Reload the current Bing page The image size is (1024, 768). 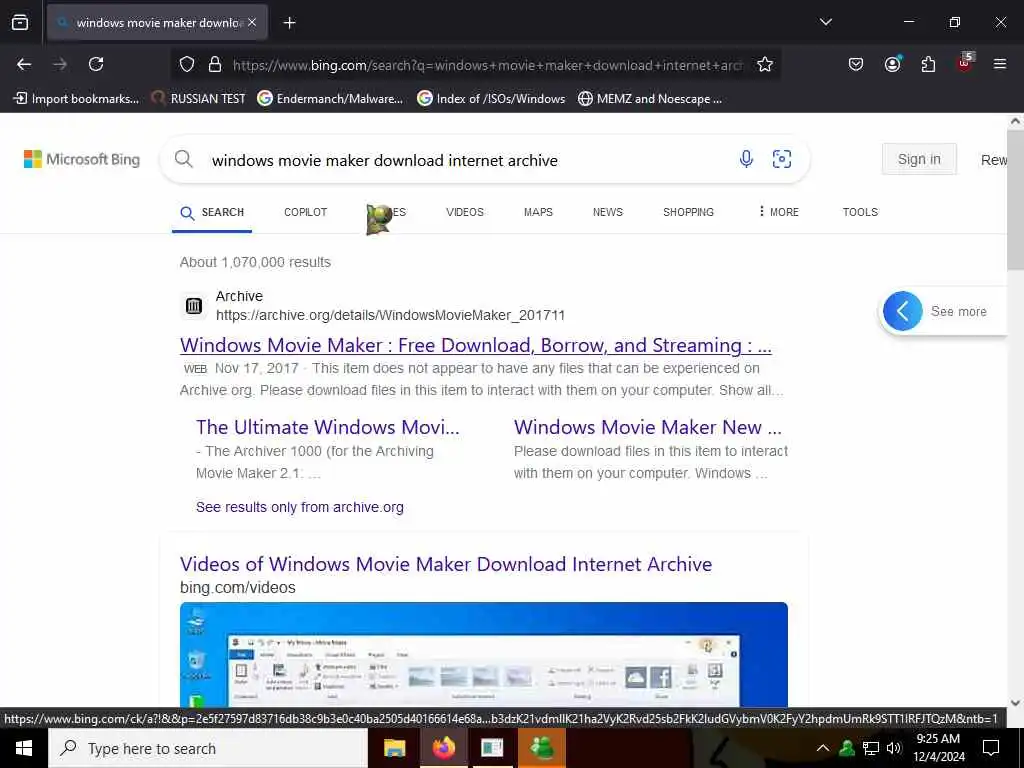[x=96, y=64]
